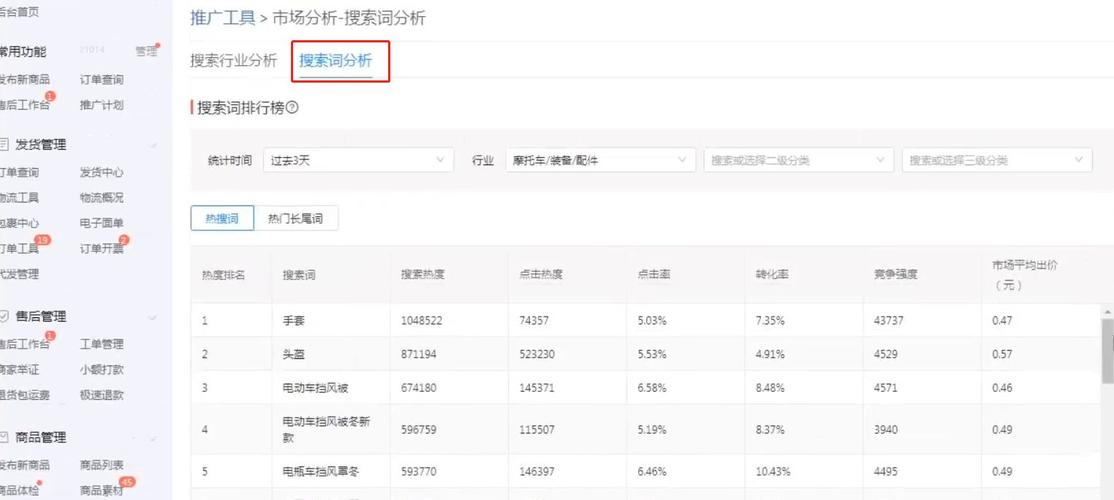Click competition value 43737 cell
The width and height of the screenshot is (1114, 500).
889,321
